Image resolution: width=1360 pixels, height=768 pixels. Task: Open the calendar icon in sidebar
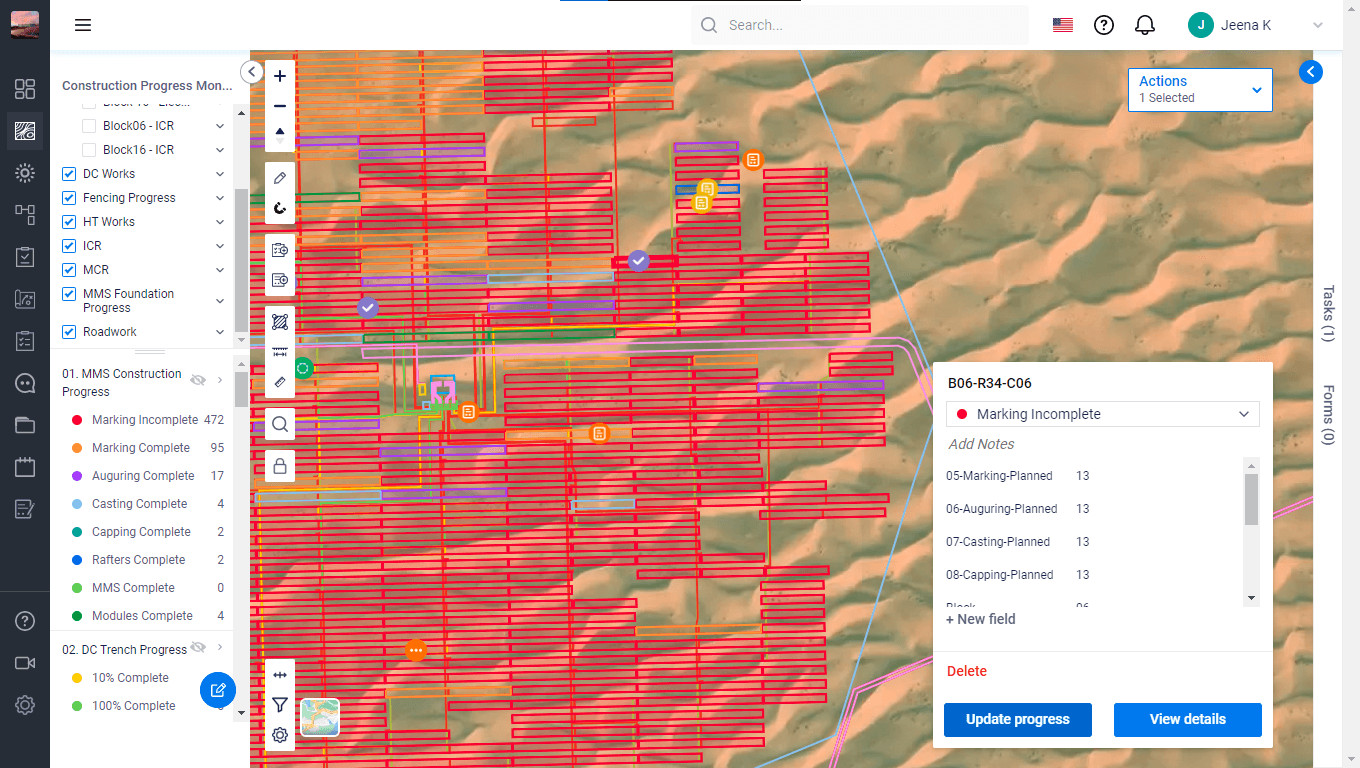pos(25,467)
